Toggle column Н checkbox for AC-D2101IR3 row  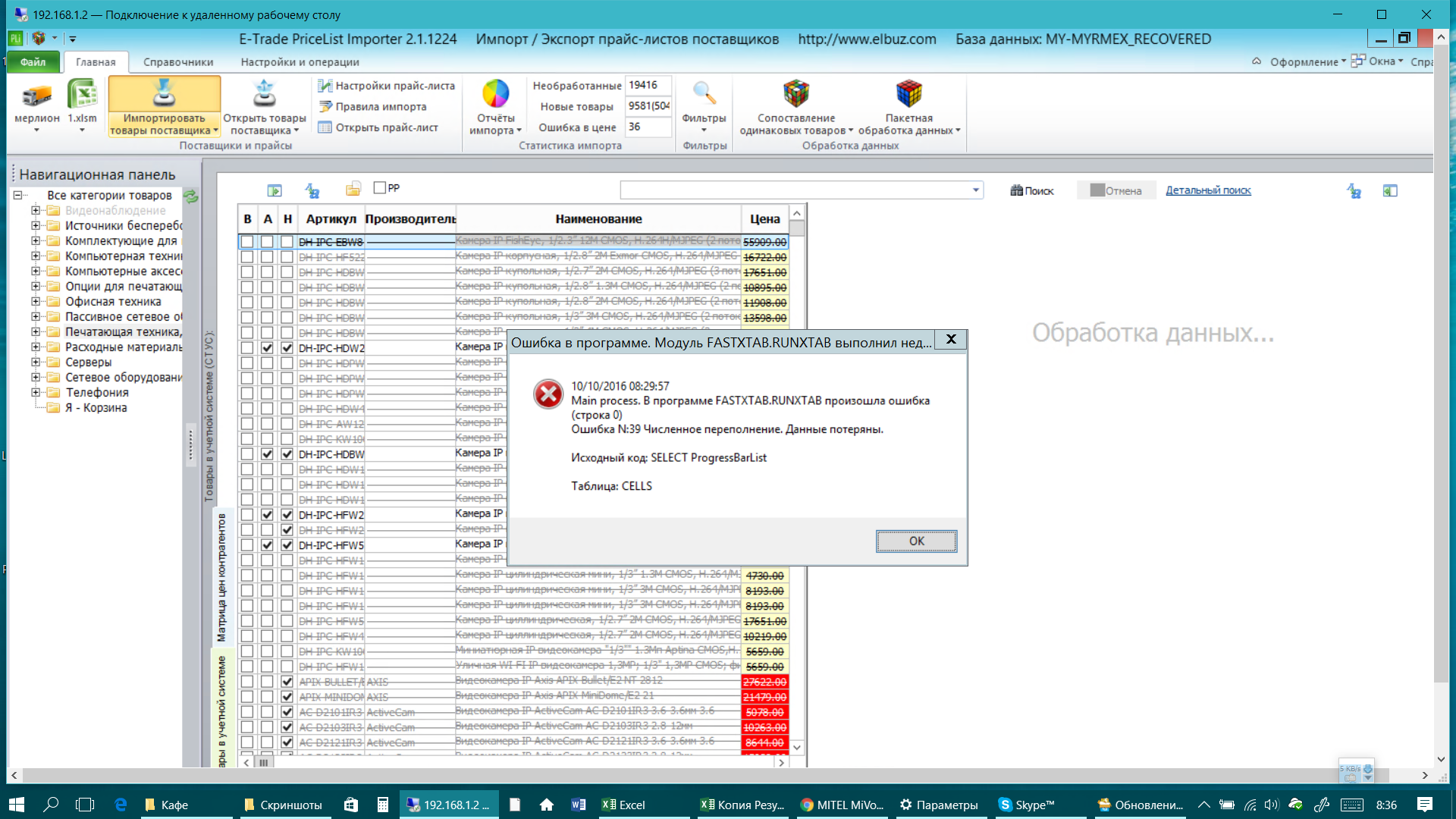(x=287, y=712)
